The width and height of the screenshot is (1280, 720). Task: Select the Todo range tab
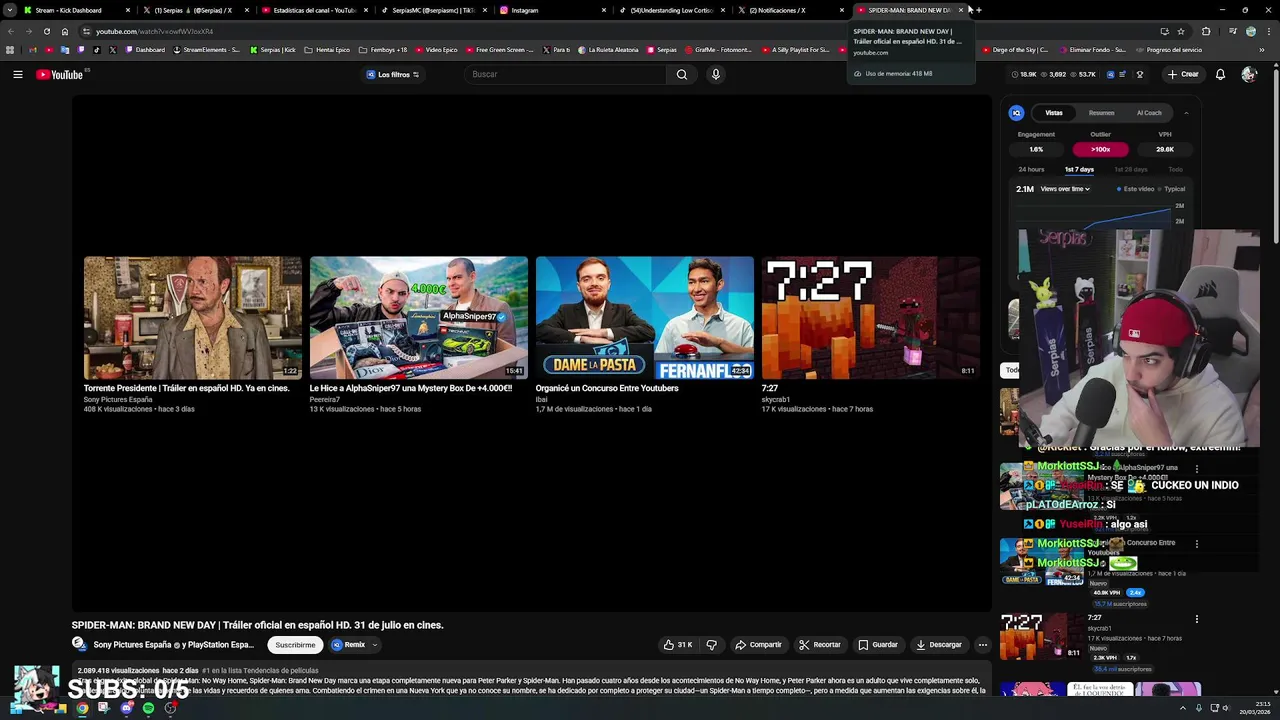pyautogui.click(x=1175, y=170)
